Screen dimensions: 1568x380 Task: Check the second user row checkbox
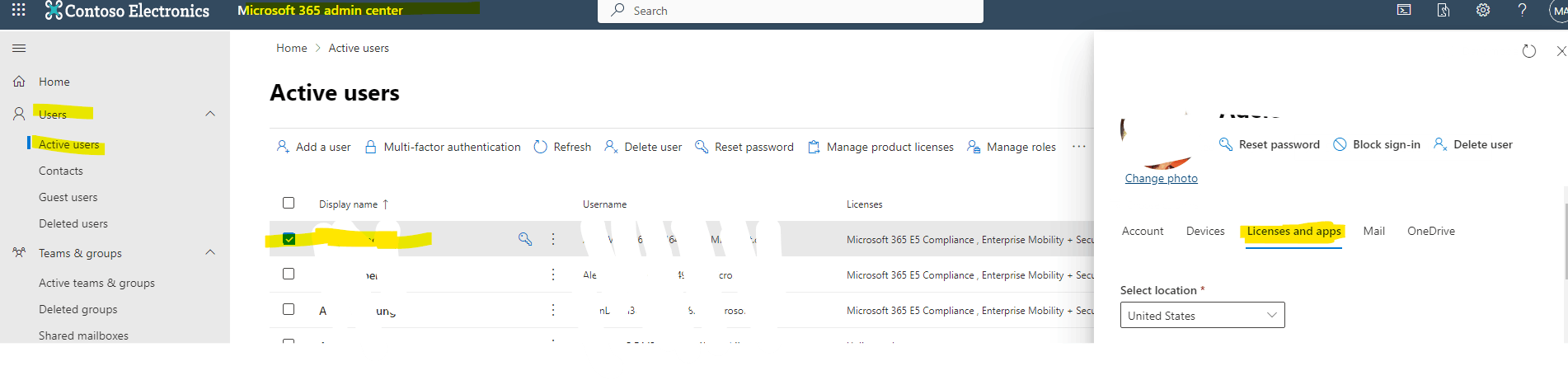[289, 274]
